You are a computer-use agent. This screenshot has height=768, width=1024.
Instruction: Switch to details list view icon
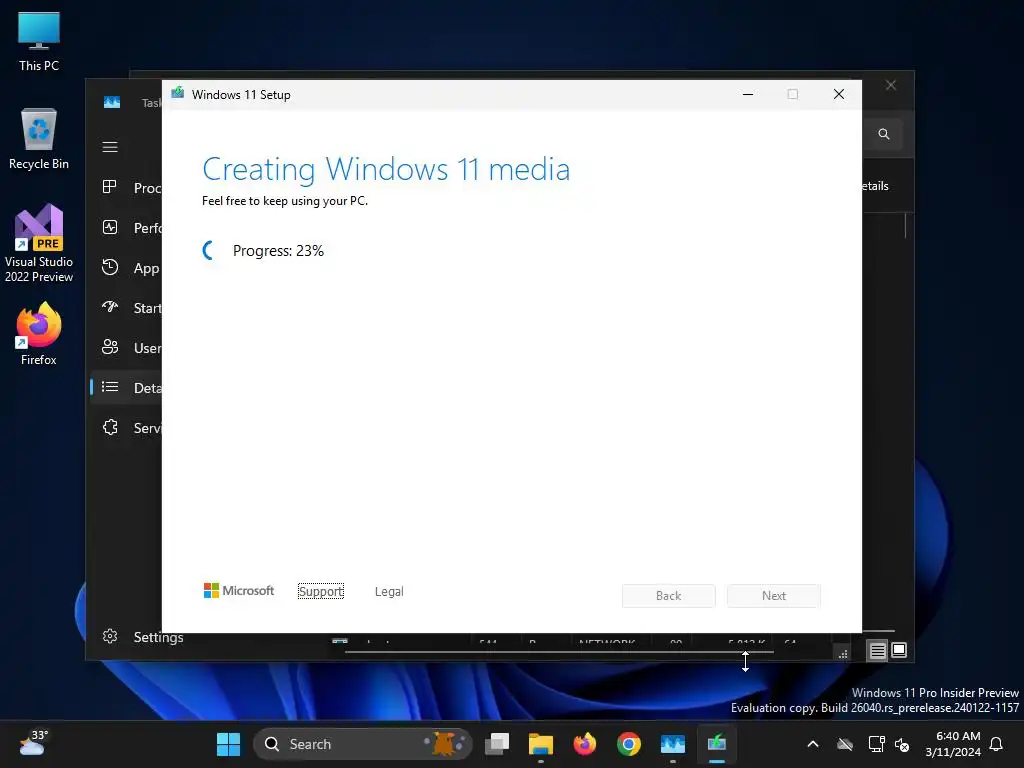(x=877, y=650)
